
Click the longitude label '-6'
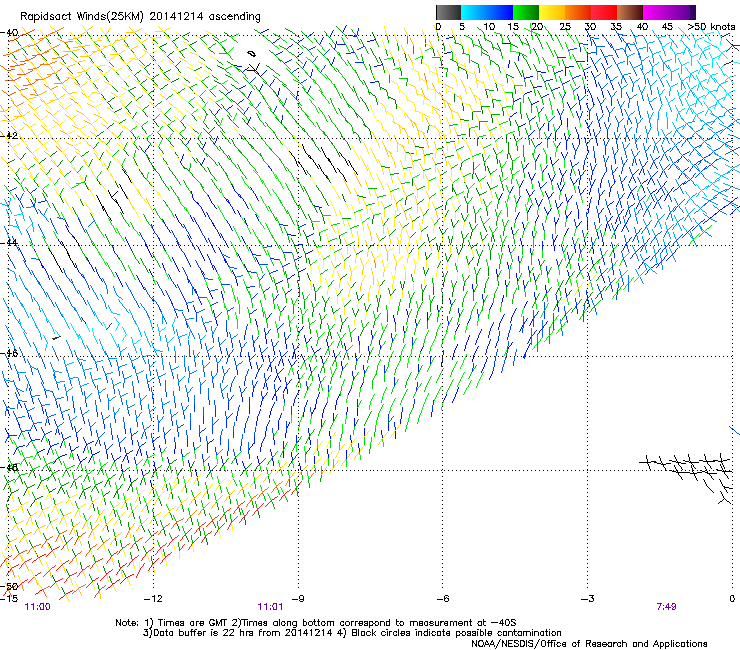(x=442, y=598)
